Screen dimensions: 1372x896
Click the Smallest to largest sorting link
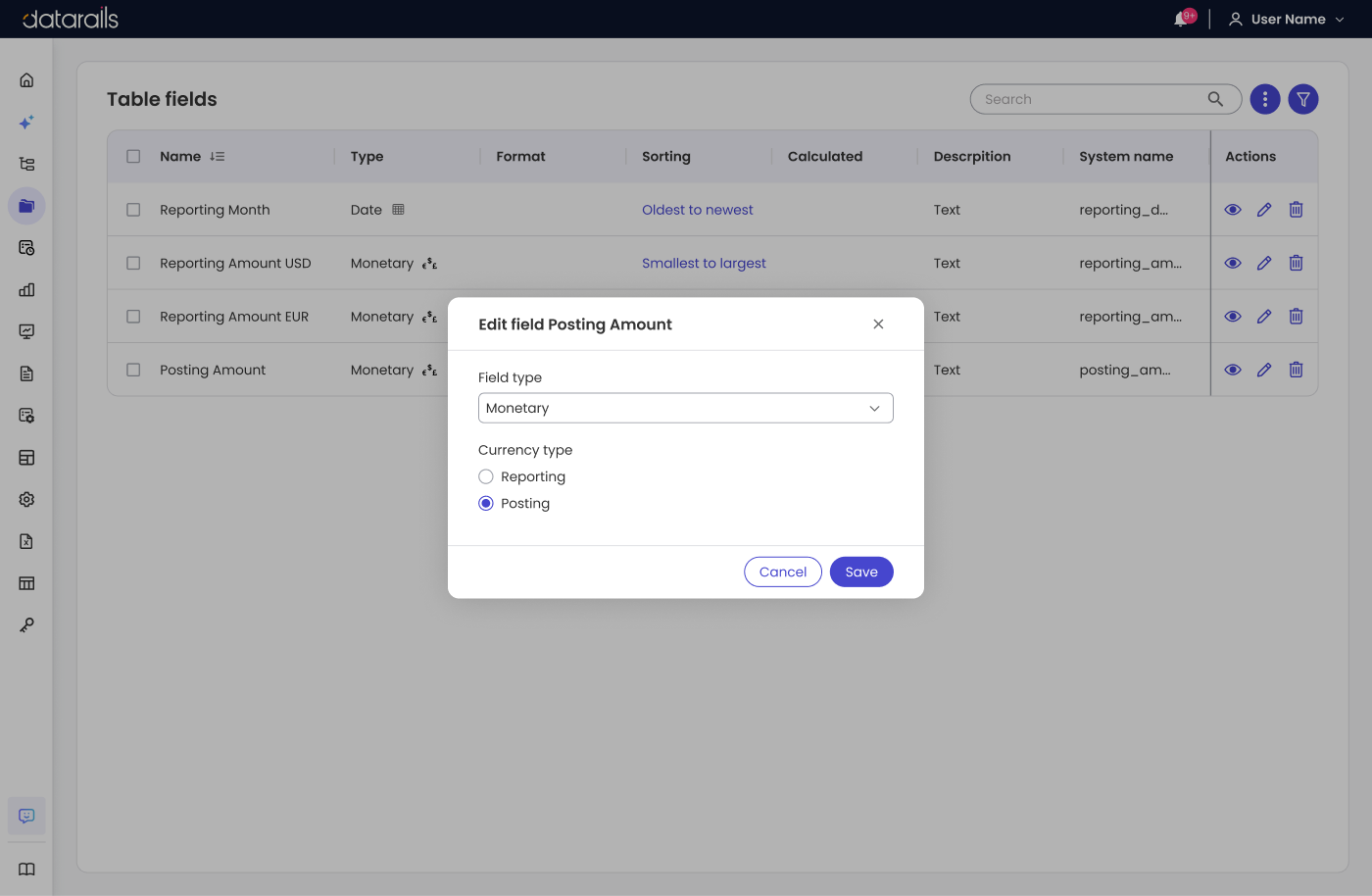[704, 263]
